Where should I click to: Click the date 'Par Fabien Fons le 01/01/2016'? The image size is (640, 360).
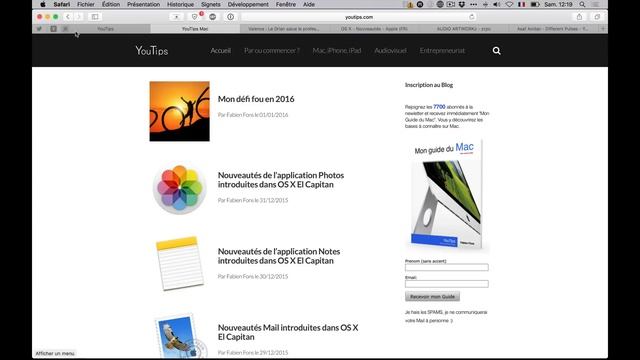(253, 115)
